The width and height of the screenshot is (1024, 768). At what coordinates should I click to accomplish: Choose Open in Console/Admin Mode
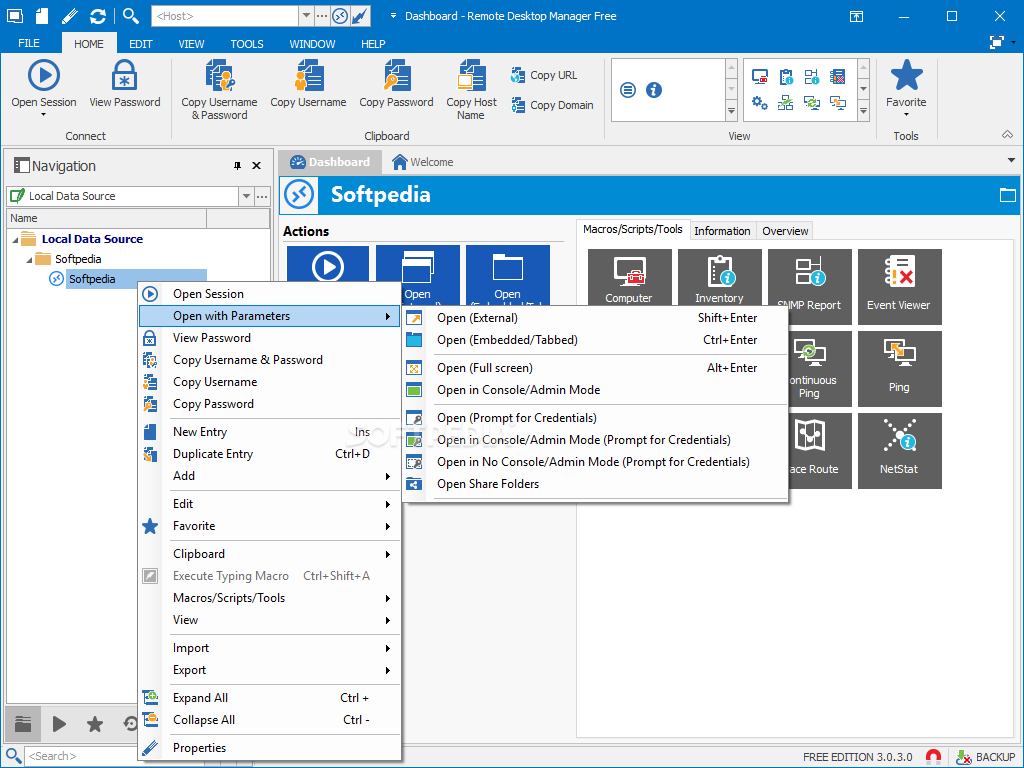point(594,390)
